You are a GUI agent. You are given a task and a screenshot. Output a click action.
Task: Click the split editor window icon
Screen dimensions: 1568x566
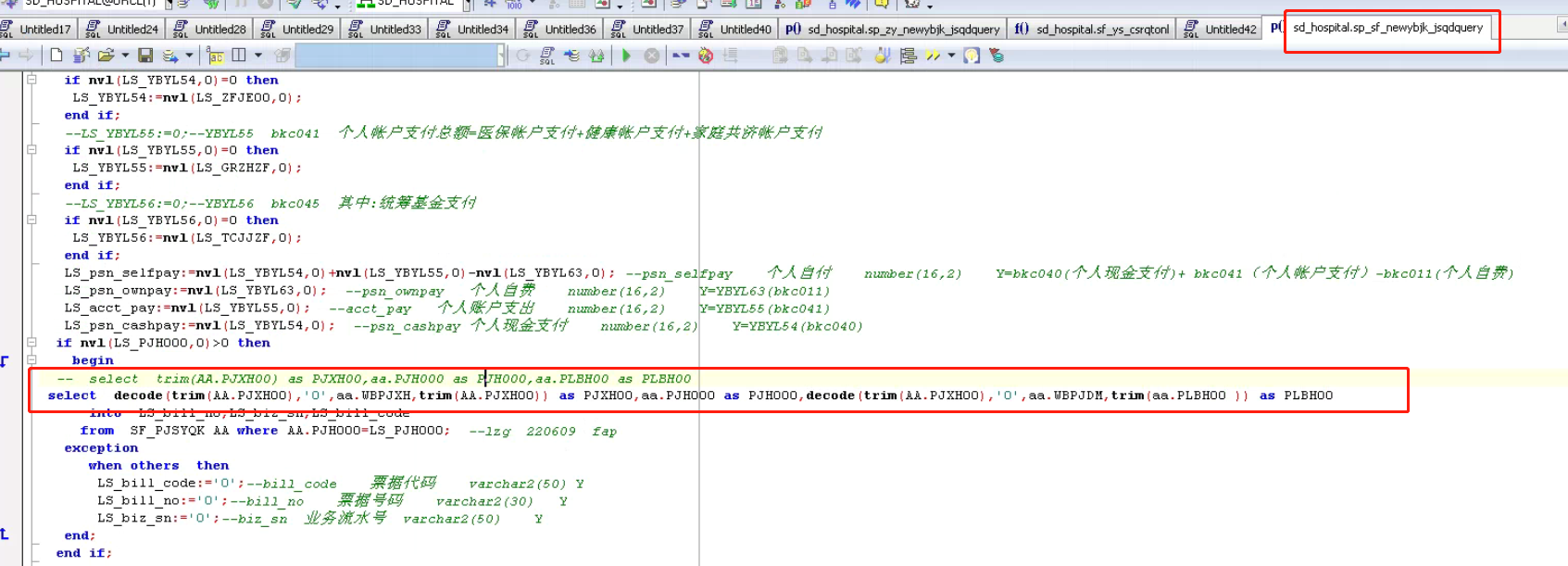[x=239, y=56]
